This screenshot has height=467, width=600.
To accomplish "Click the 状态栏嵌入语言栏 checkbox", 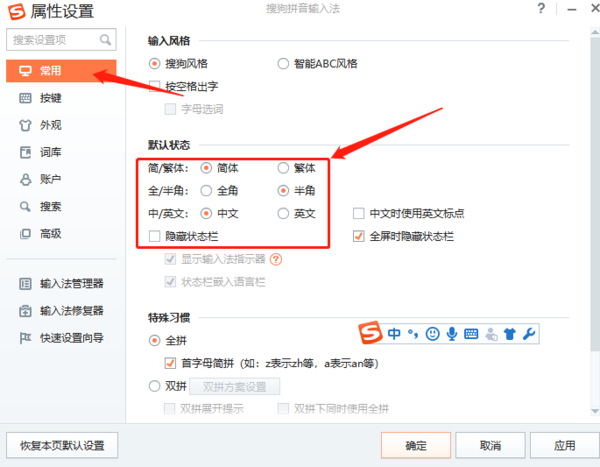I will (170, 282).
